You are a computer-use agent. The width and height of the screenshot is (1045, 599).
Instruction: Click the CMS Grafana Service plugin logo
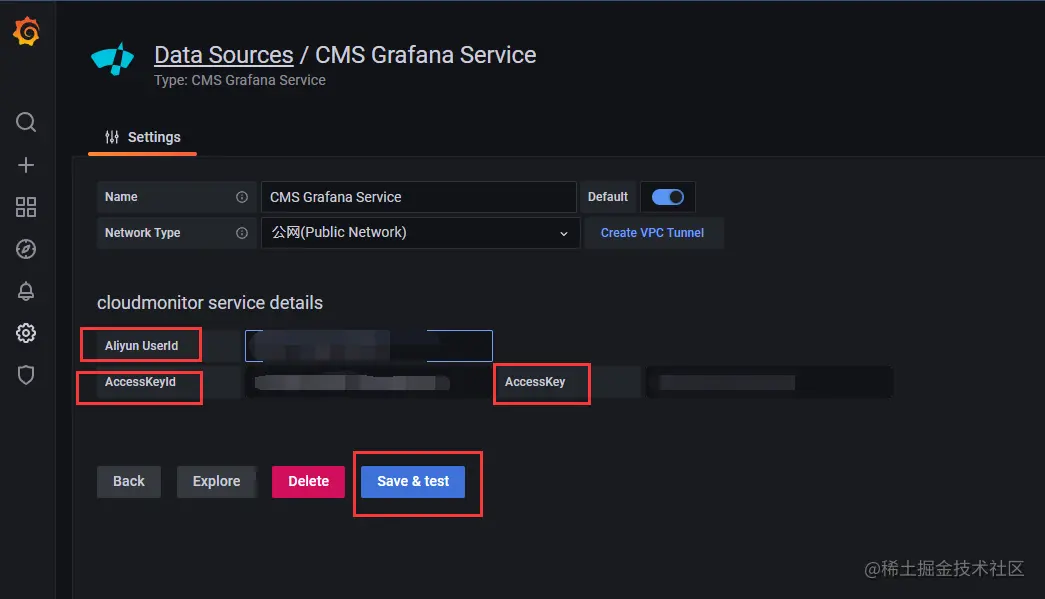(x=113, y=59)
